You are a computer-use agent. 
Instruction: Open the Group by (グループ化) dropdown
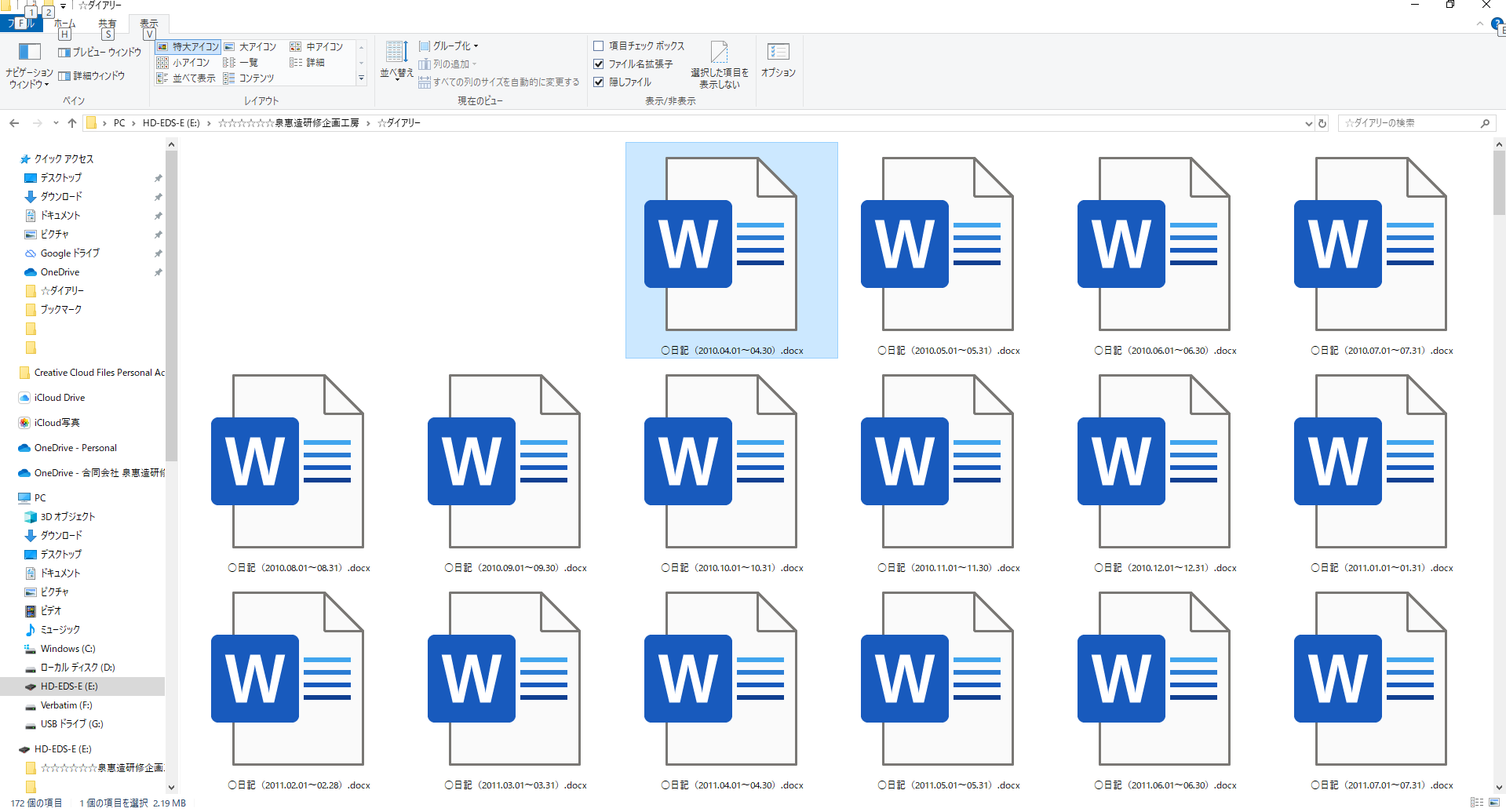tap(449, 46)
